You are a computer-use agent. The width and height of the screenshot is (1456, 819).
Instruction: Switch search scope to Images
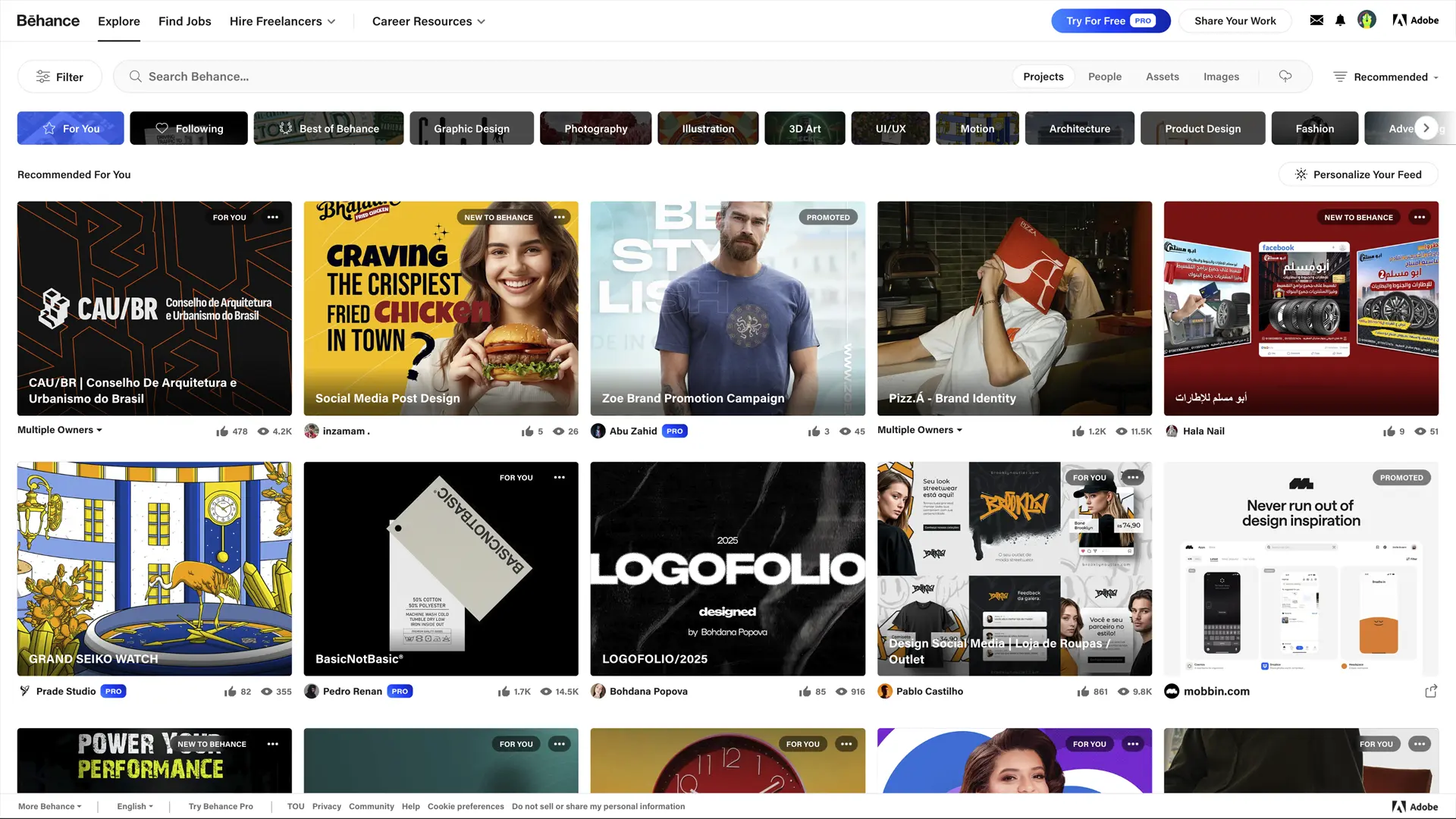[x=1221, y=77]
